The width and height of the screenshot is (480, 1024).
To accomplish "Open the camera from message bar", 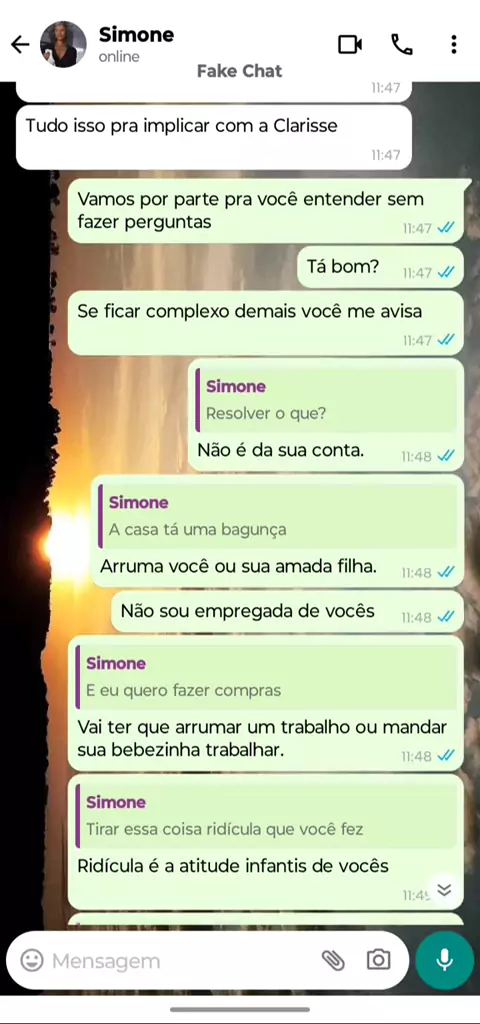I will 378,960.
